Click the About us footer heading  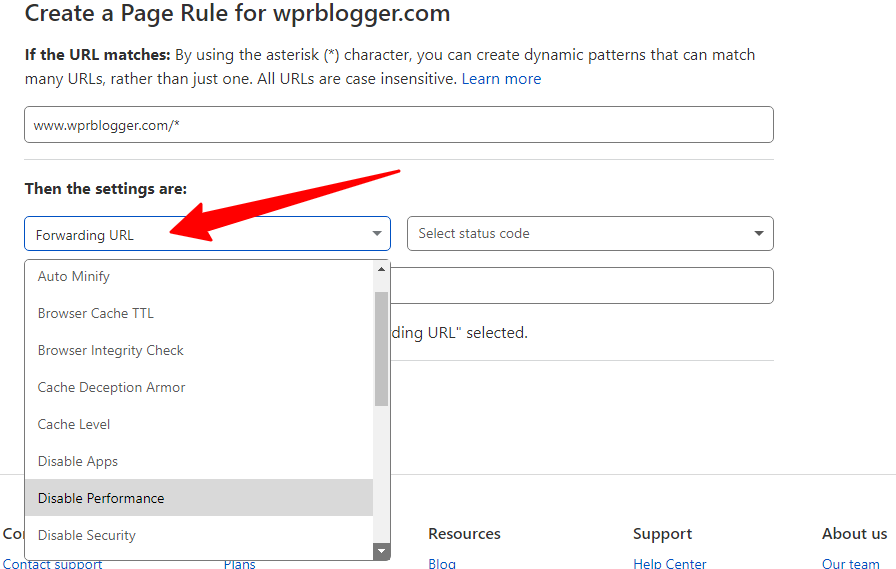(854, 534)
